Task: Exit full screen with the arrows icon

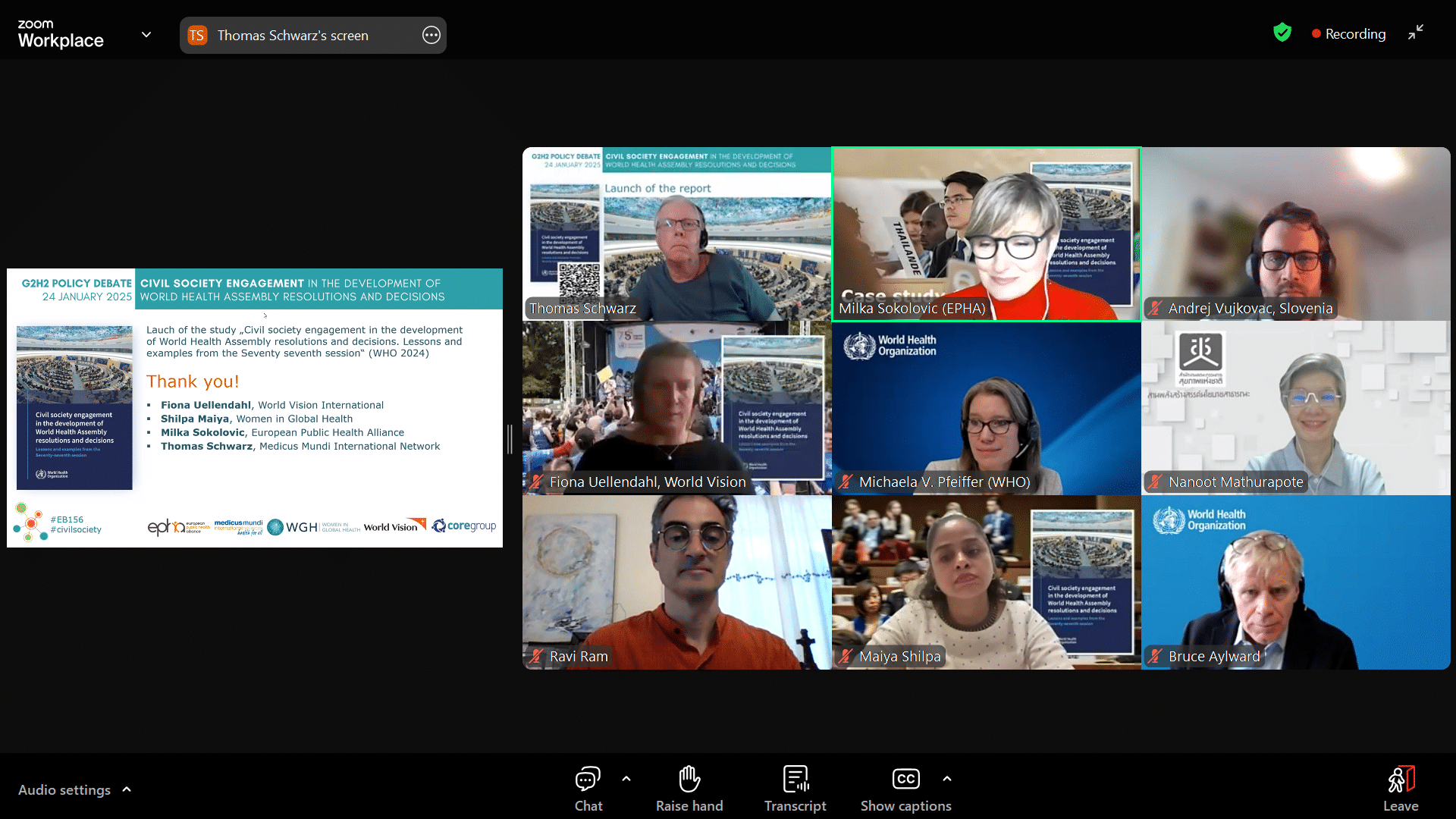Action: coord(1415,33)
